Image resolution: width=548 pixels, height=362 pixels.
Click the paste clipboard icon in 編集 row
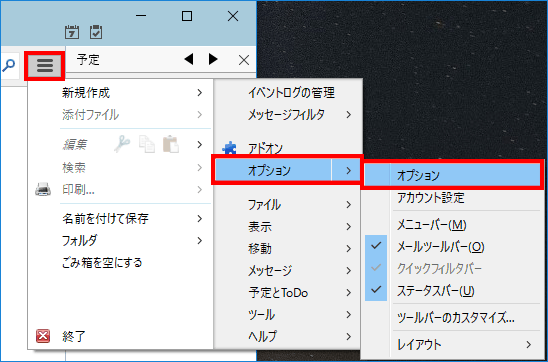point(171,144)
